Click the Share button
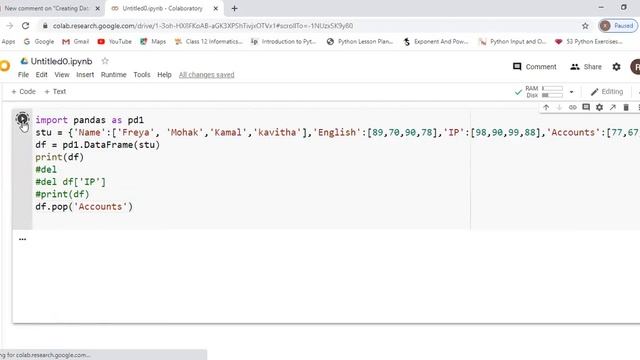This screenshot has height=360, width=640. 586,67
